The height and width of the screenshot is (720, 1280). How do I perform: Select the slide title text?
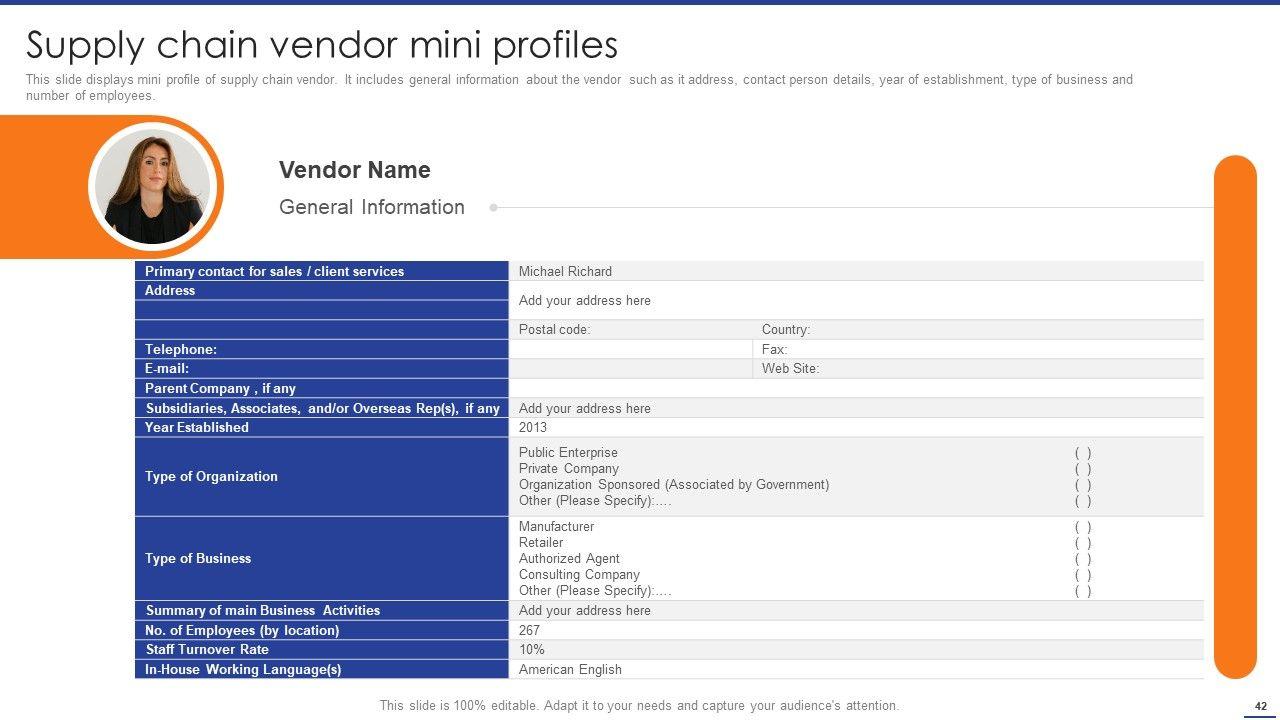[x=321, y=46]
